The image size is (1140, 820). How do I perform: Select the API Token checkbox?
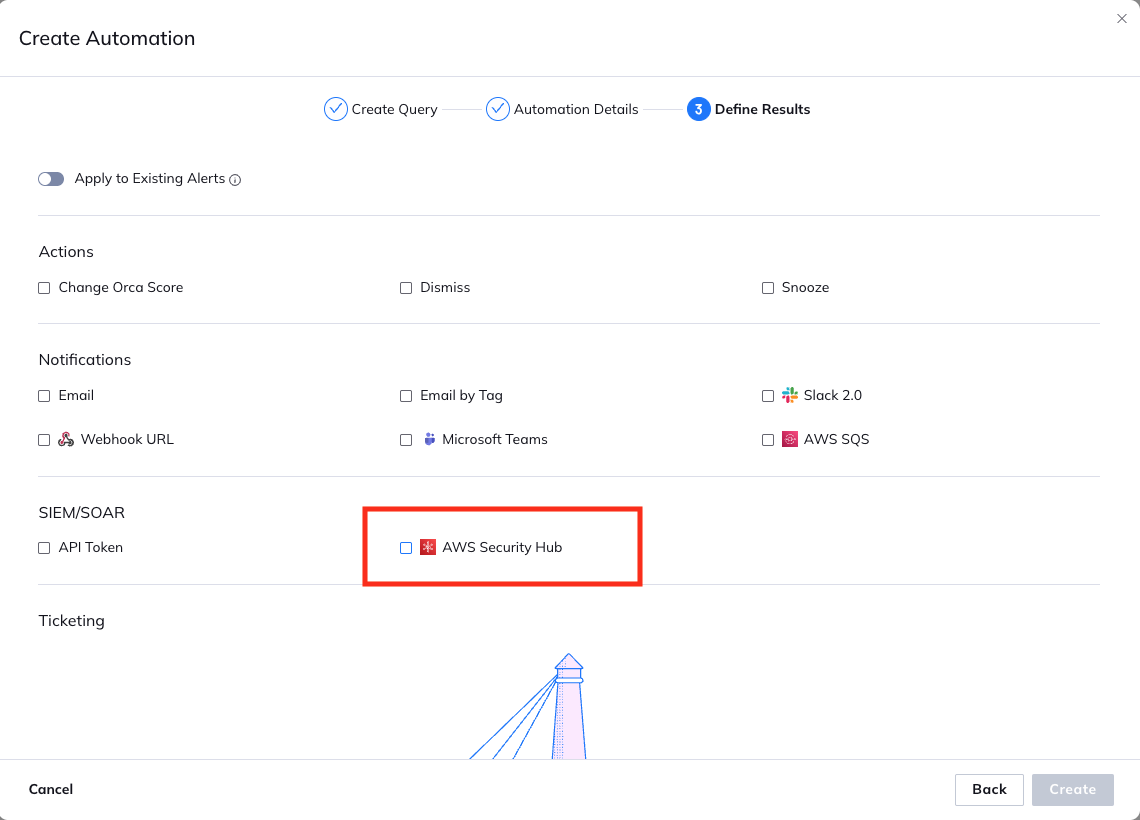(44, 548)
